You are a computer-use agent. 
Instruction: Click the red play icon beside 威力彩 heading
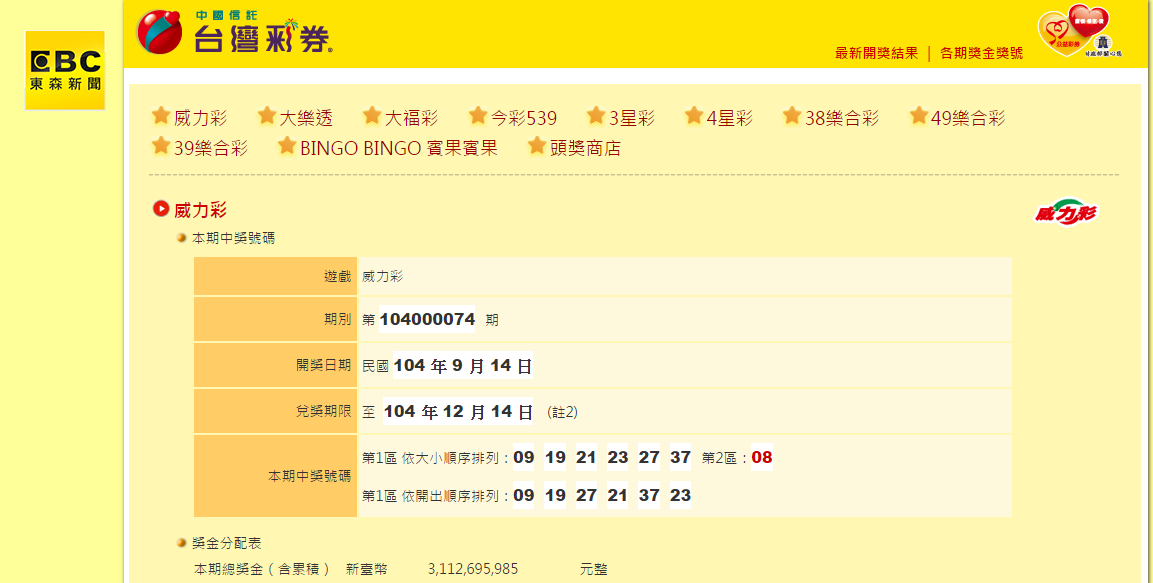[161, 209]
